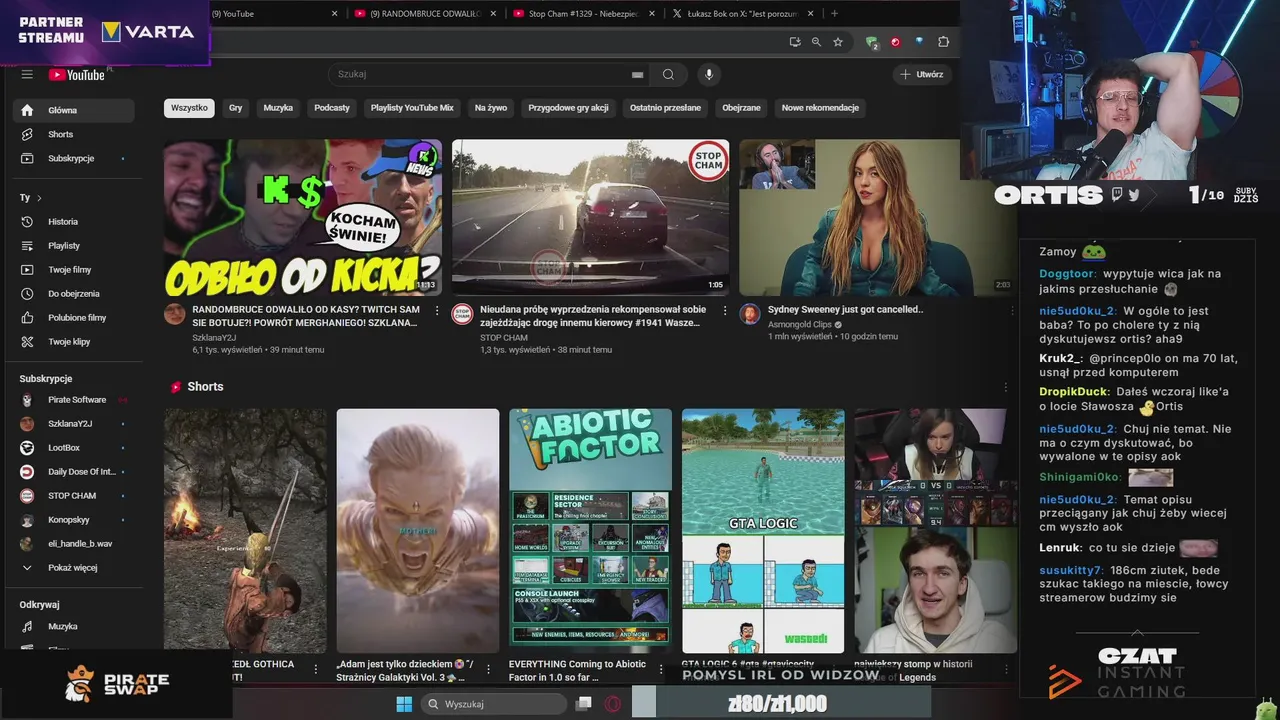The image size is (1280, 720).
Task: Click the Utwórz create button
Action: click(921, 74)
